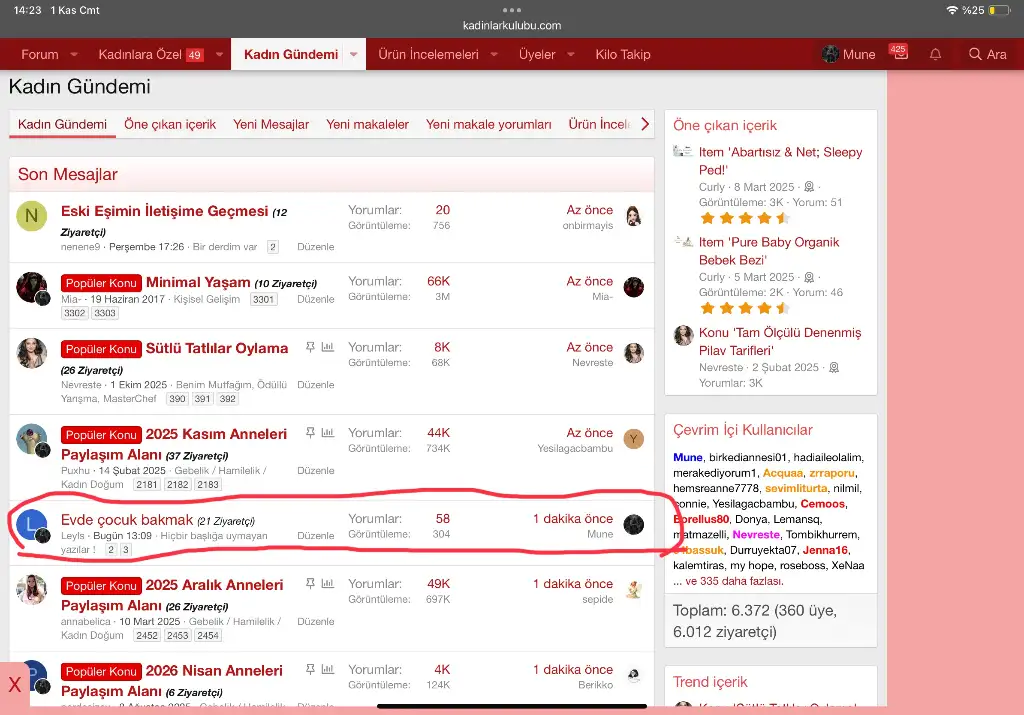This screenshot has width=1024, height=715.
Task: Click the Mune profile avatar in navbar
Action: pyautogui.click(x=830, y=54)
